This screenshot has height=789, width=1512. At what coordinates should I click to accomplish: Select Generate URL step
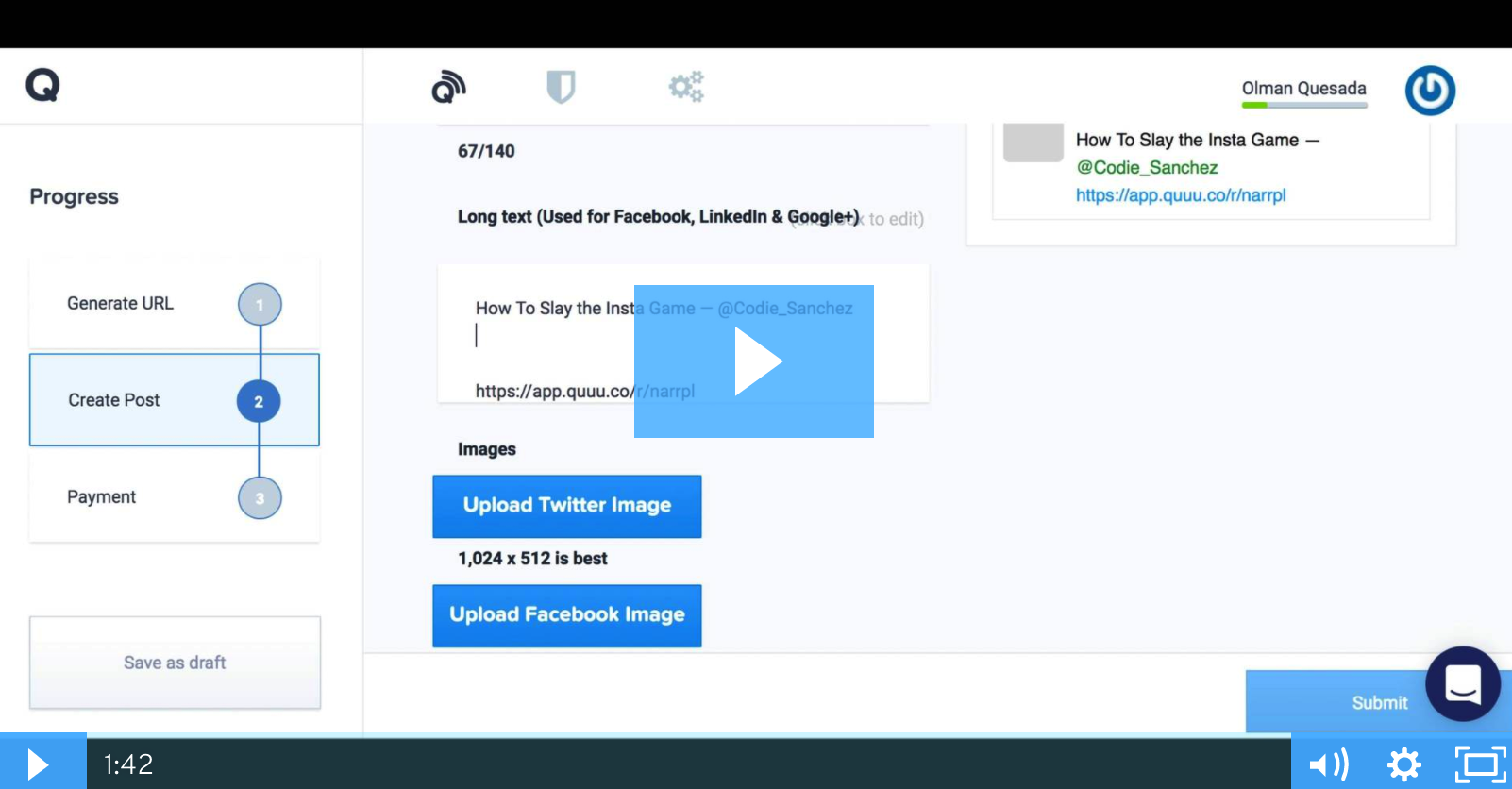tap(175, 304)
